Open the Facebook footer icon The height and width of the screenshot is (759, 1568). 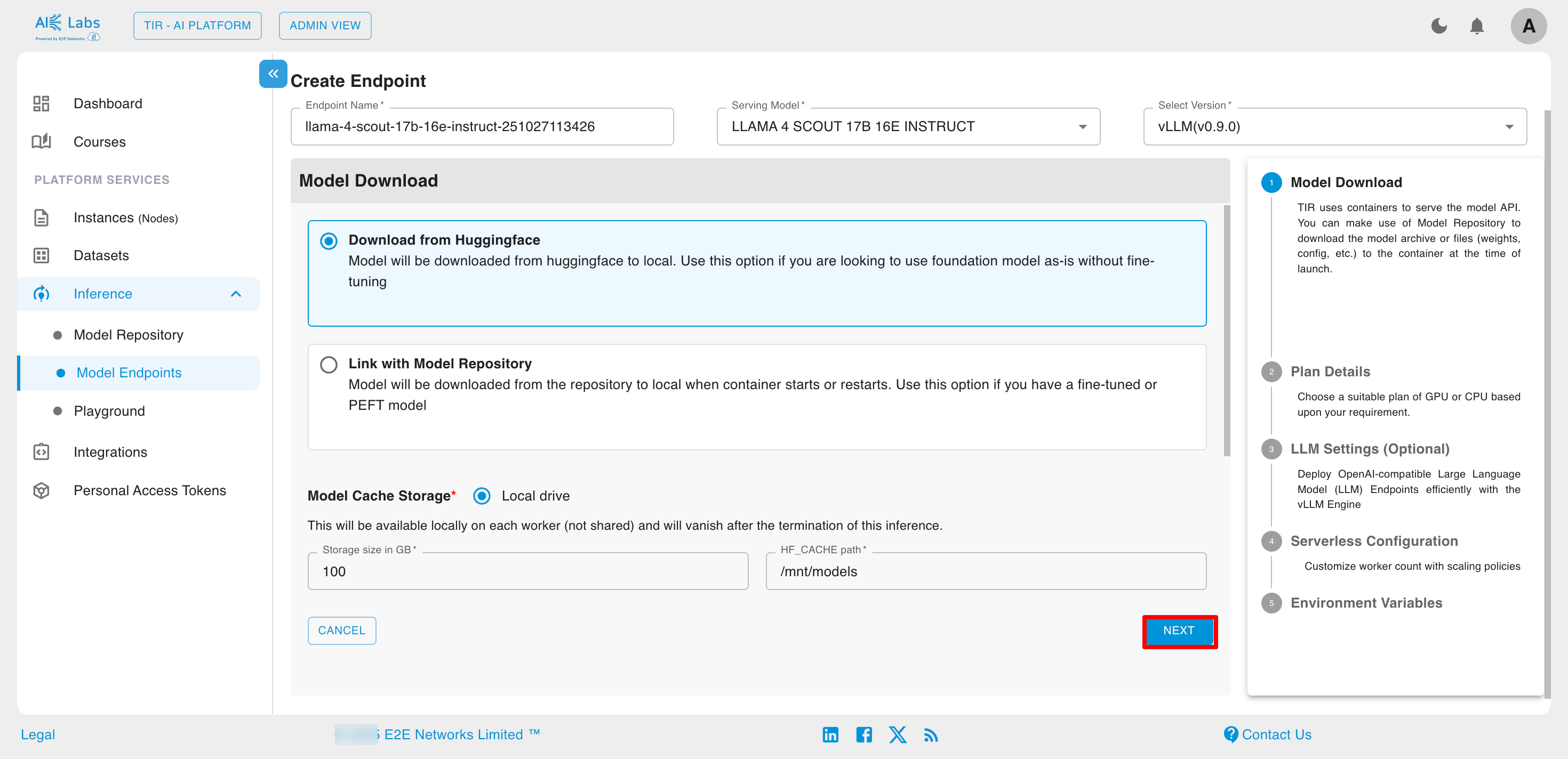click(x=864, y=734)
